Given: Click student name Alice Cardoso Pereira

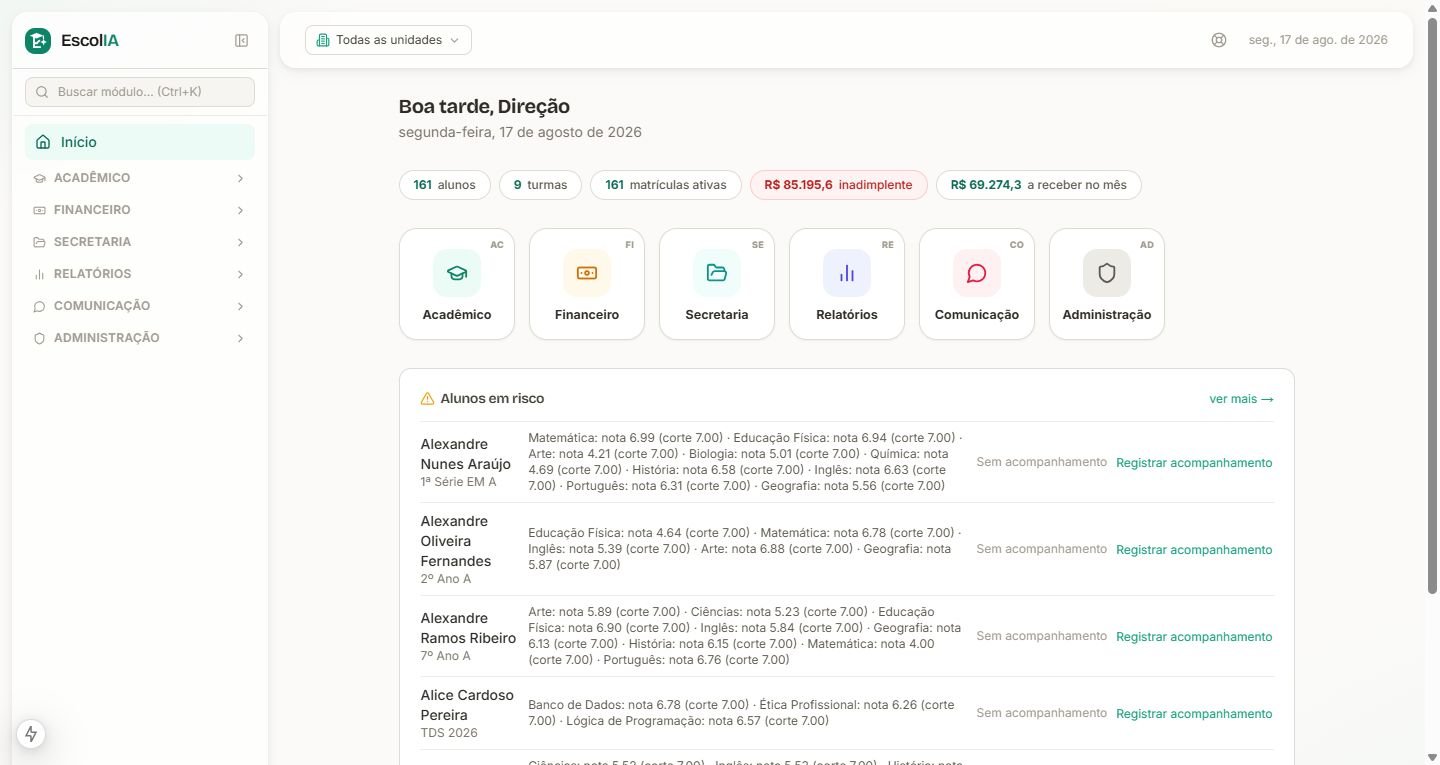Looking at the screenshot, I should 467,705.
